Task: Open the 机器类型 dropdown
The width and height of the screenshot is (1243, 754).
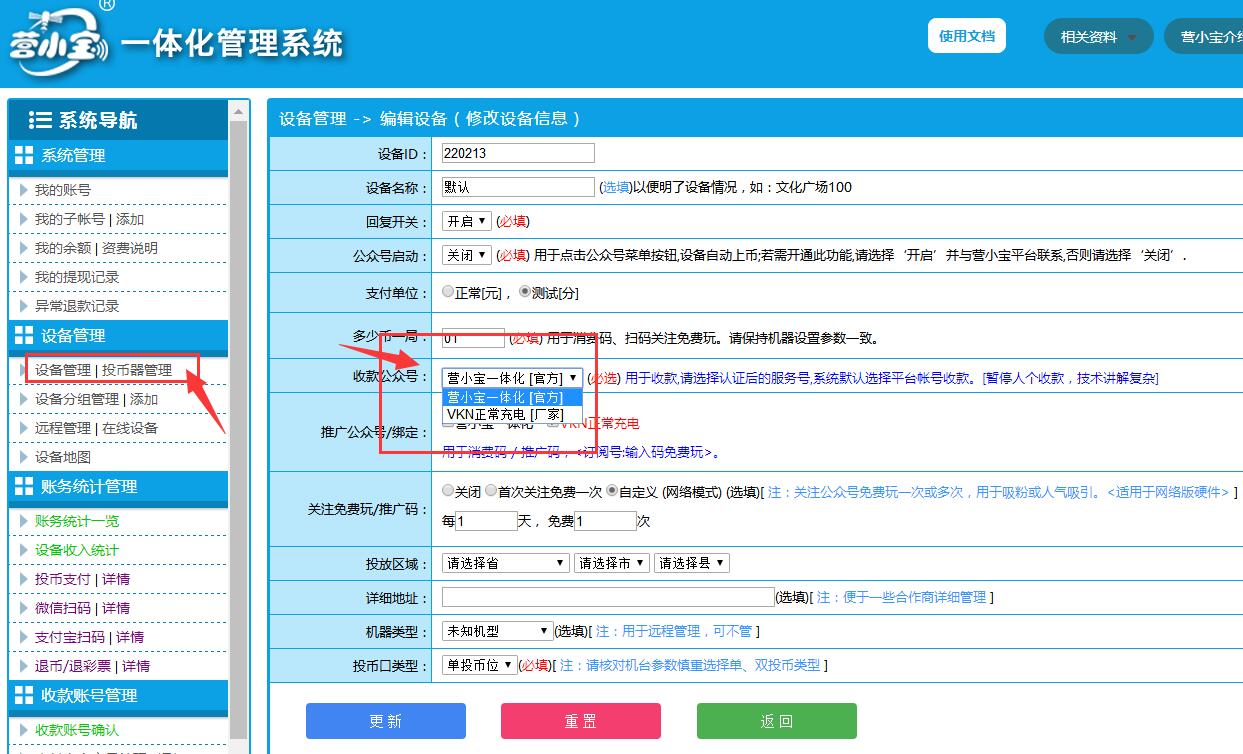Action: (x=498, y=631)
